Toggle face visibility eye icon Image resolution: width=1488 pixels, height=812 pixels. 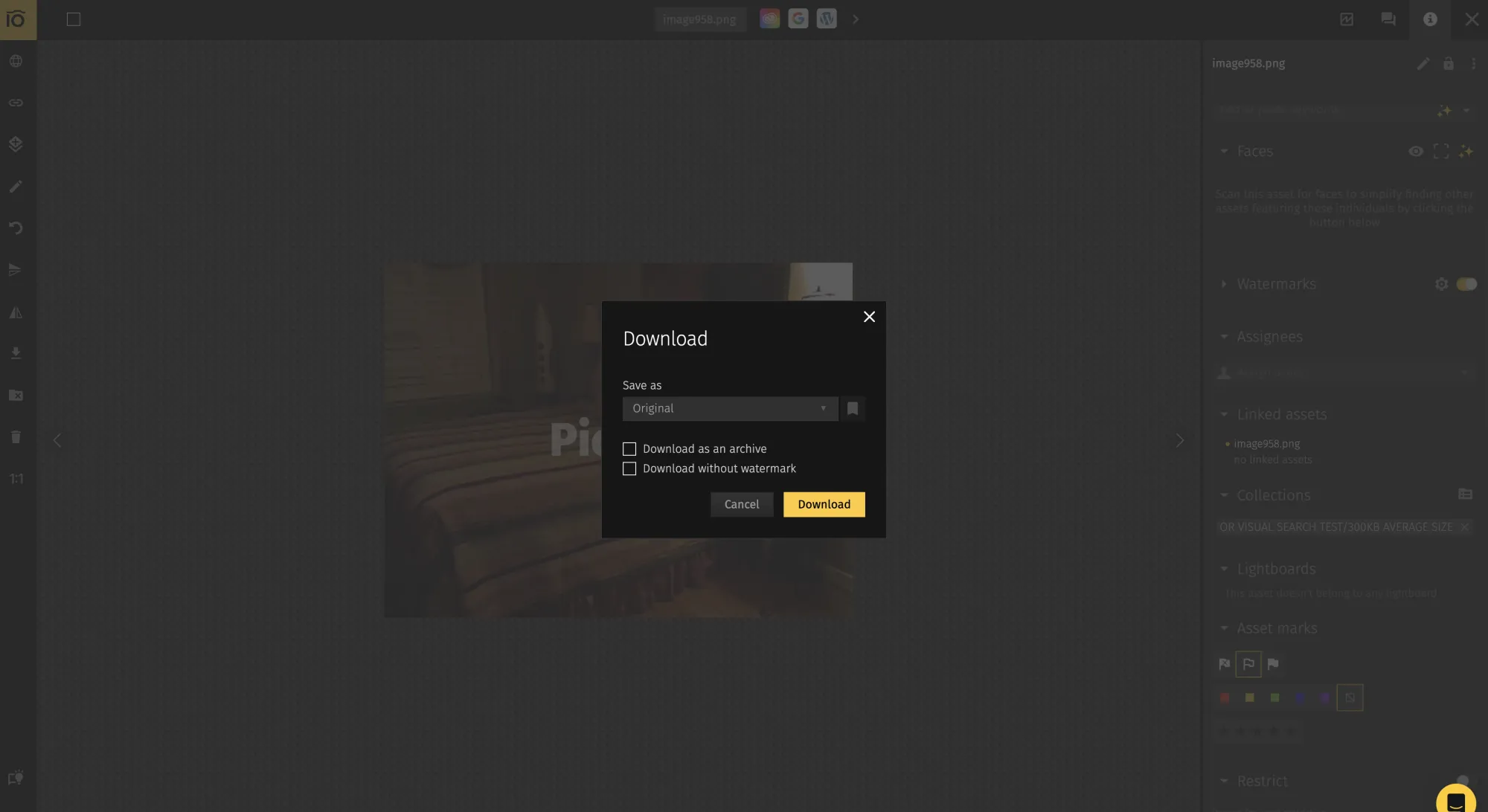(1416, 152)
